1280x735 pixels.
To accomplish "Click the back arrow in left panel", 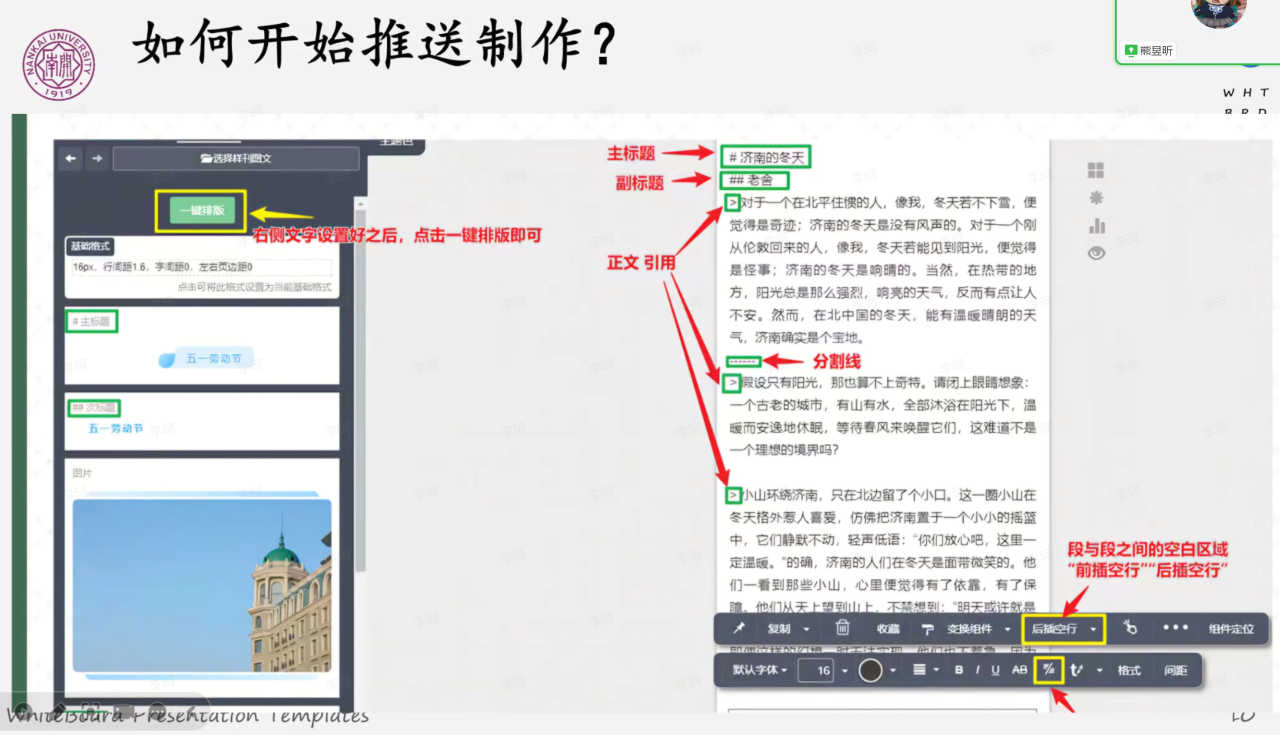I will point(71,158).
